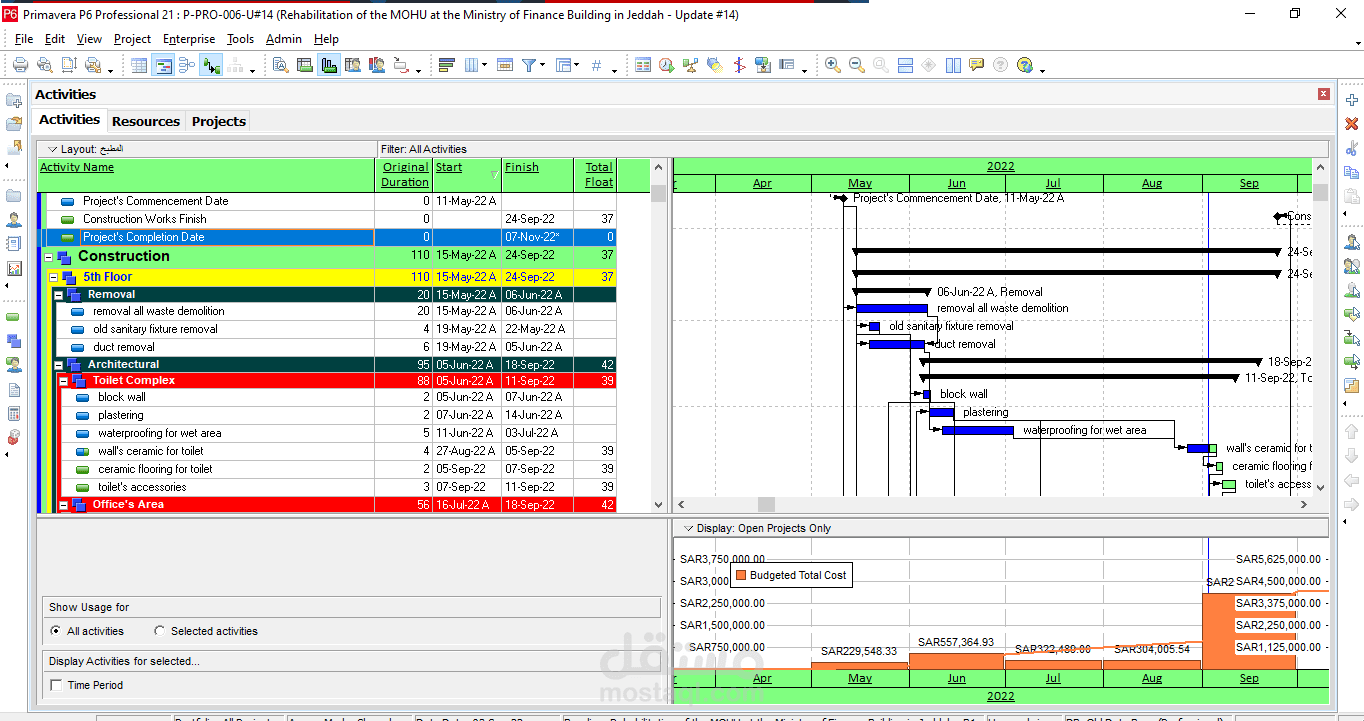Select the Construction Works Finish activity
This screenshot has width=1364, height=721.
pyautogui.click(x=145, y=219)
